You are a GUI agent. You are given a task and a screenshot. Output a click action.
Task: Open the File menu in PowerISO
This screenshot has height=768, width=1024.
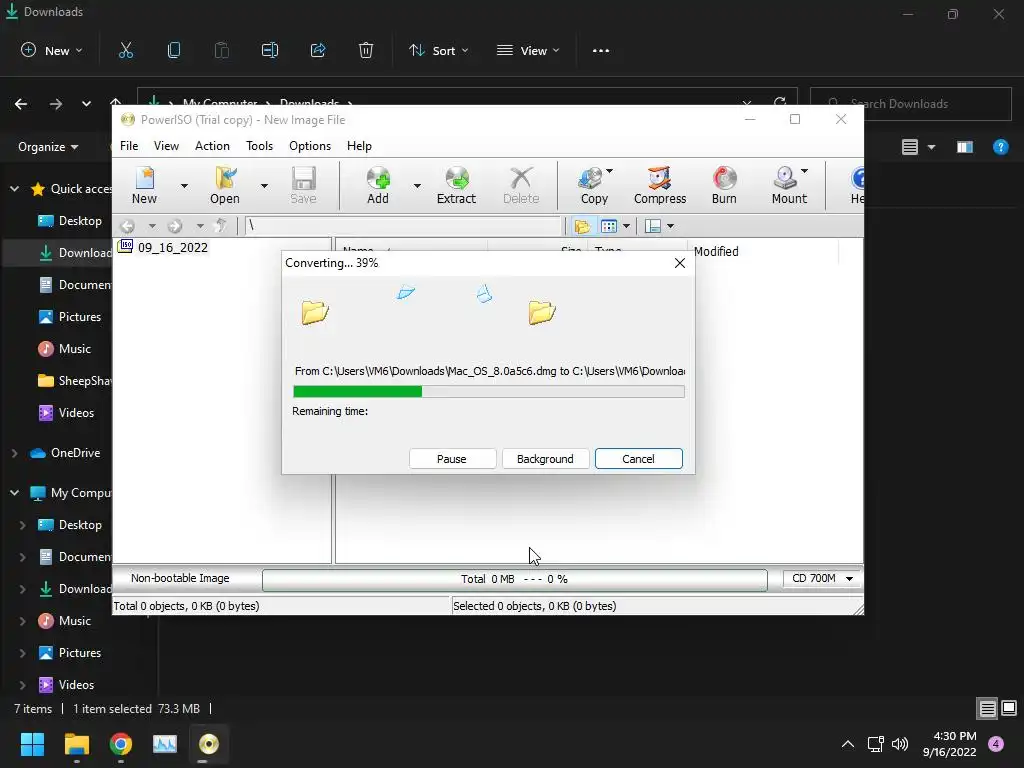pos(129,146)
